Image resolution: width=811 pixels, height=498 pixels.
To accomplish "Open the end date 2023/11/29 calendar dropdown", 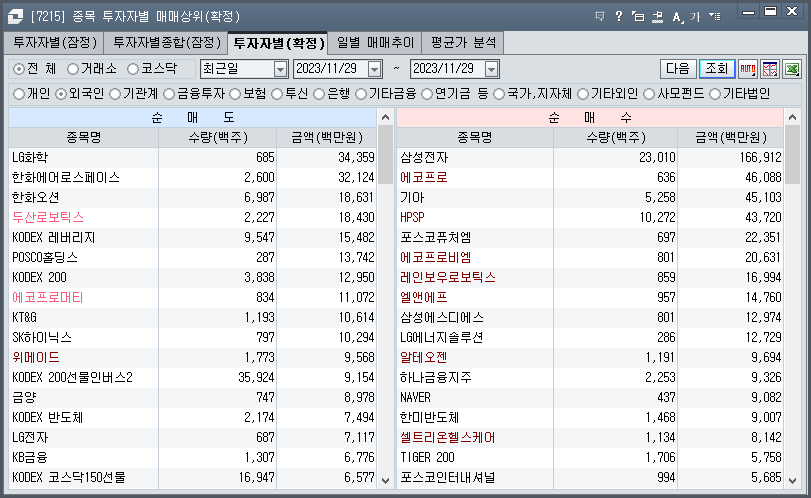I will (x=492, y=69).
